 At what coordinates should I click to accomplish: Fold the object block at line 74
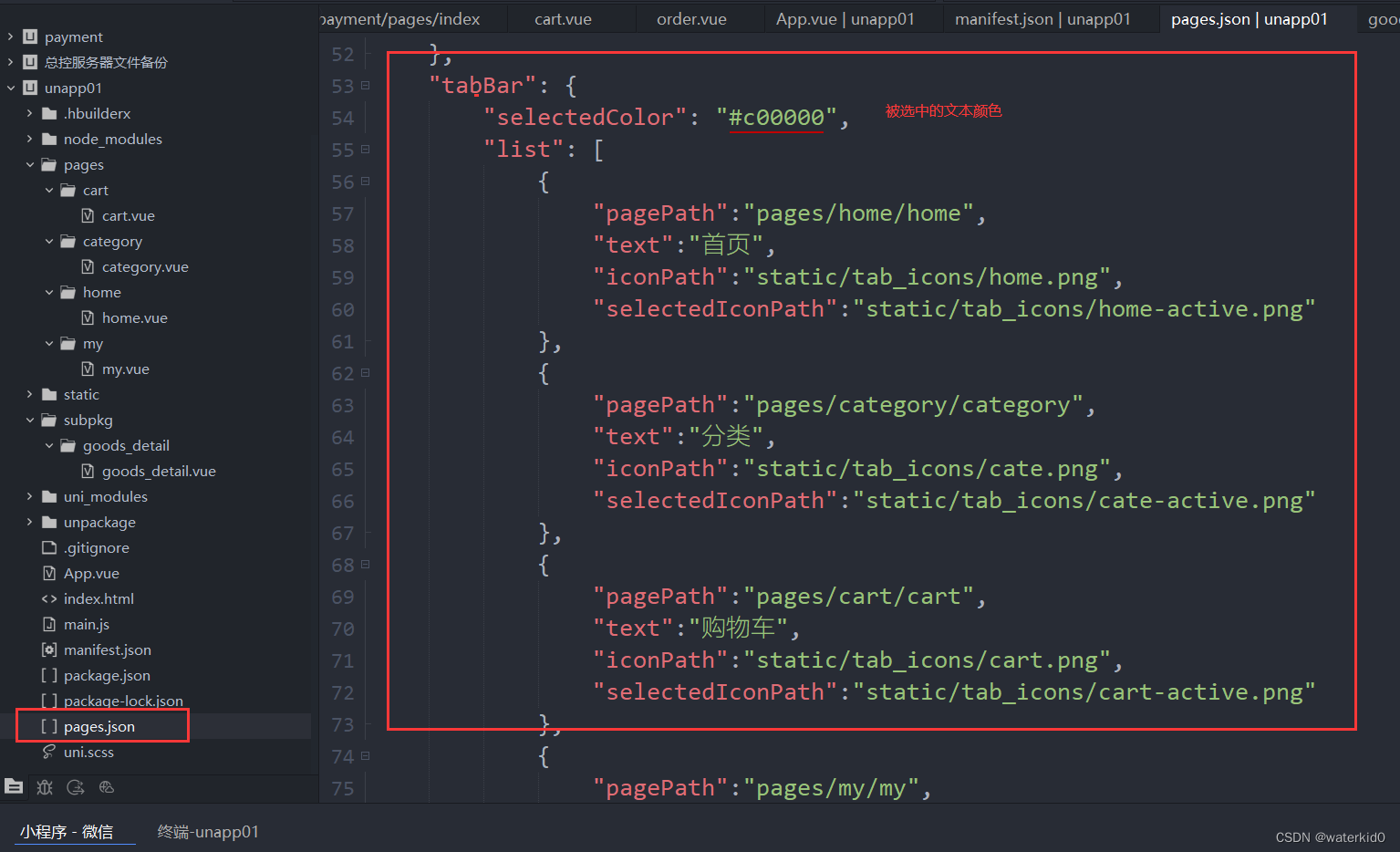[x=365, y=756]
